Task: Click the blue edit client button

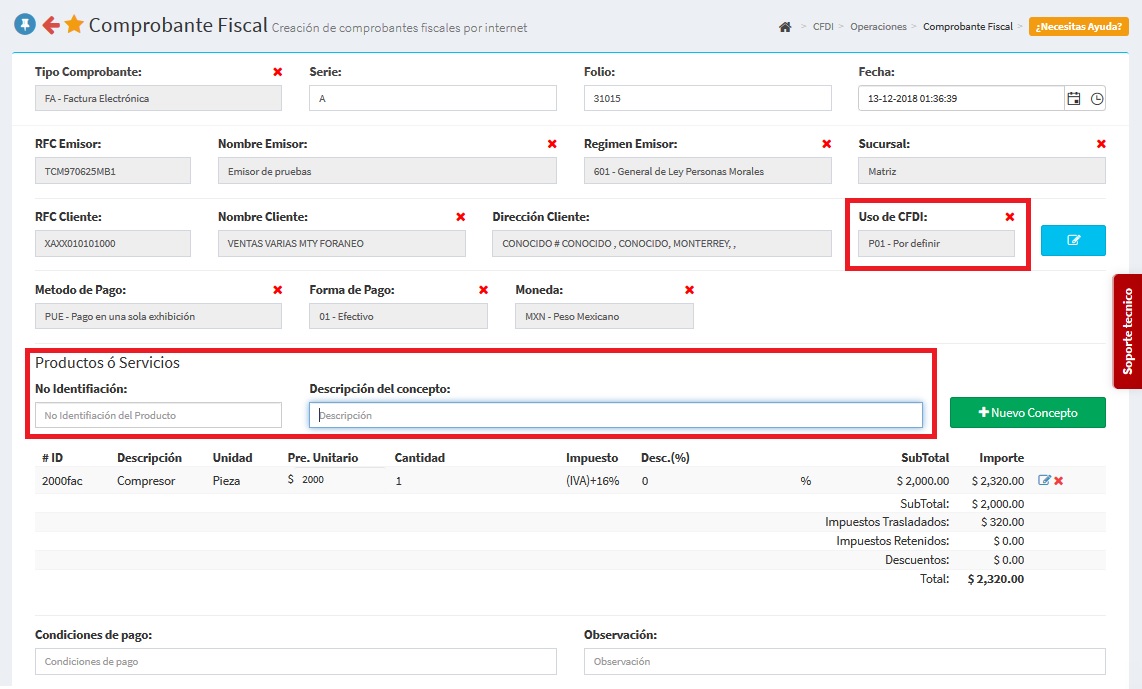Action: (x=1073, y=240)
